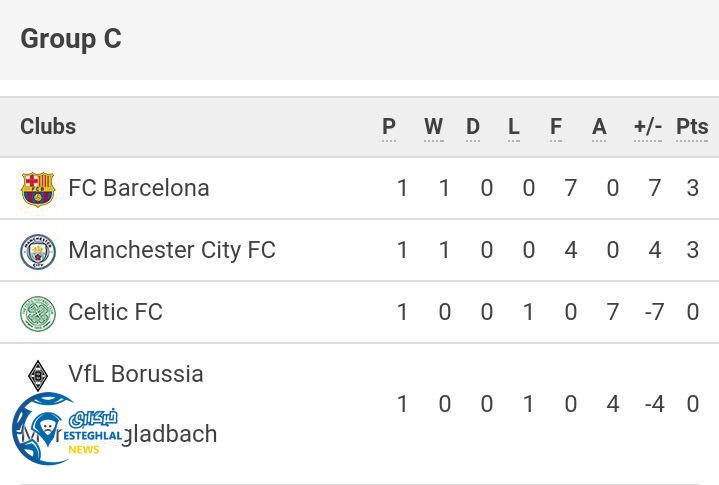The height and width of the screenshot is (485, 719).
Task: Click the P played column header
Action: pos(389,127)
